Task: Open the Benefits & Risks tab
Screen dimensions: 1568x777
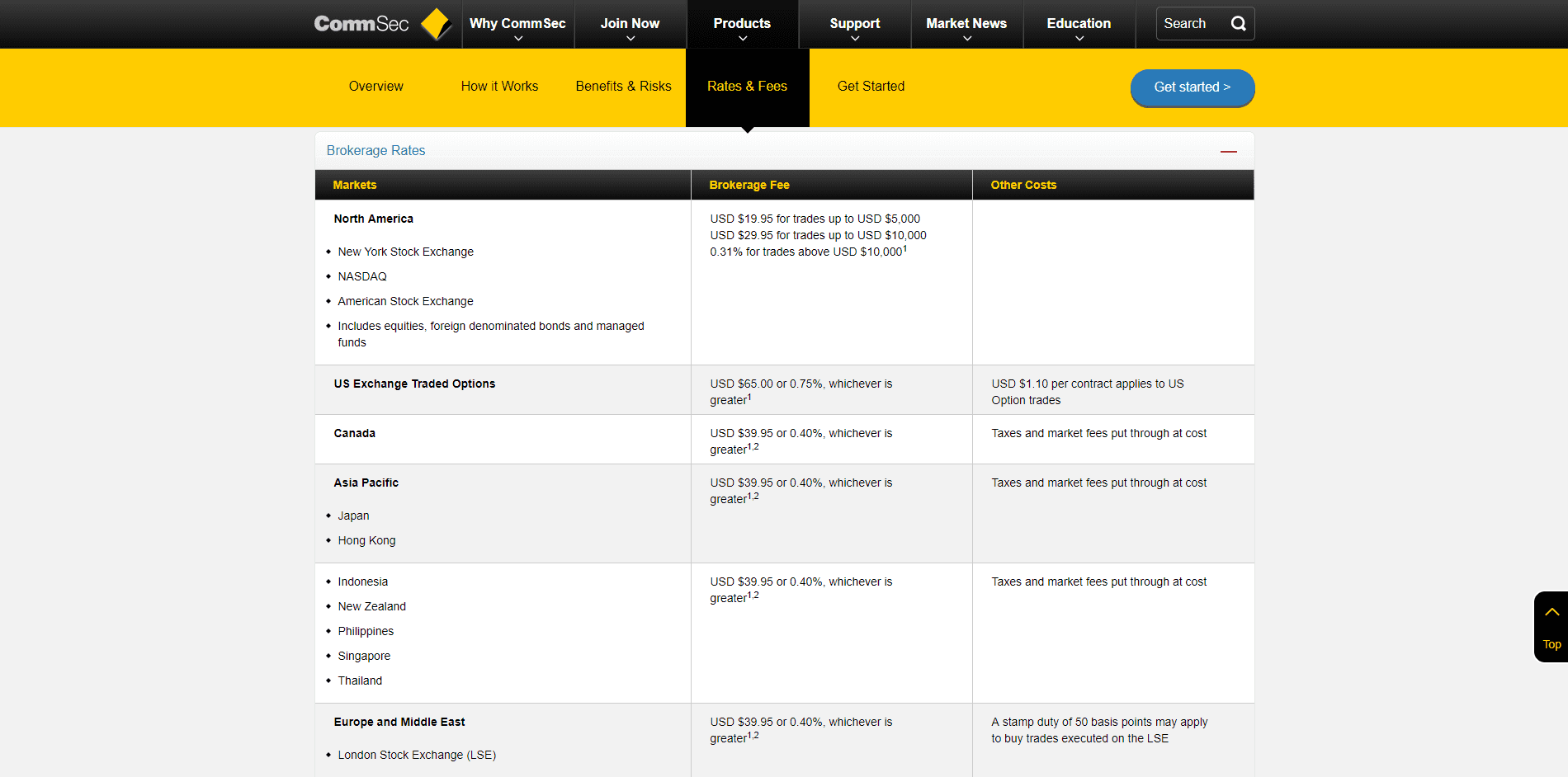Action: [623, 86]
